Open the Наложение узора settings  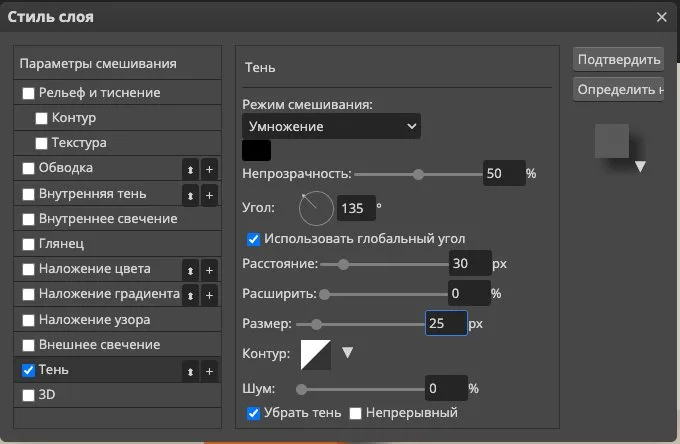(x=118, y=320)
